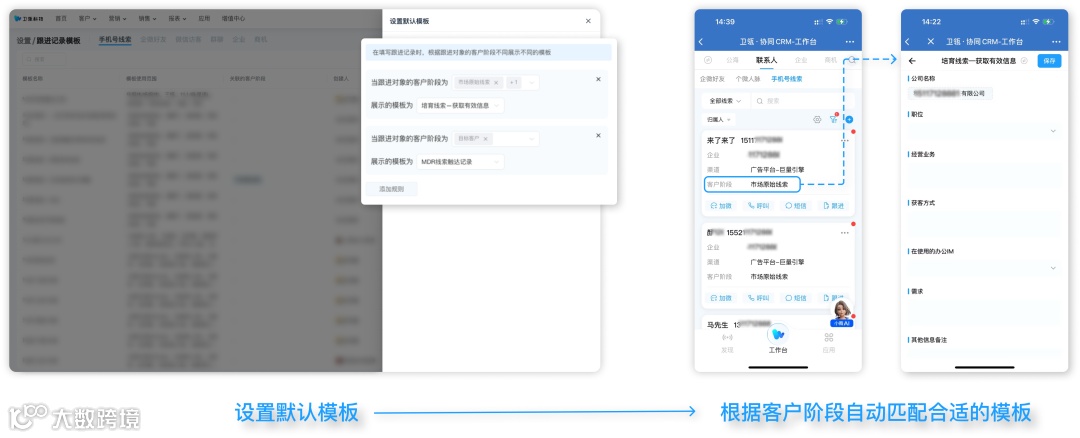The image size is (1080, 438).
Task: Go to 发现 in bottom navigation
Action: click(727, 342)
